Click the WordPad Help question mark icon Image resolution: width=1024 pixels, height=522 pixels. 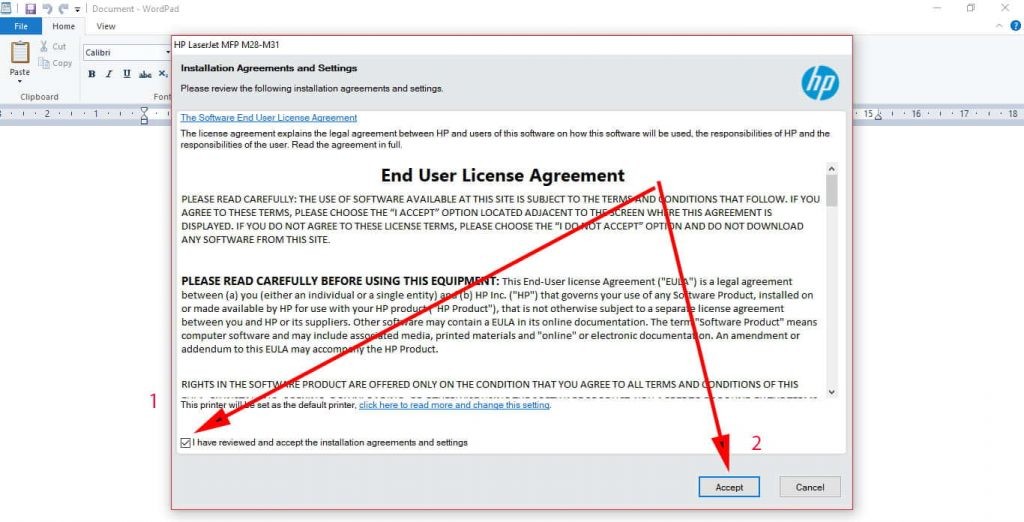[x=1016, y=26]
